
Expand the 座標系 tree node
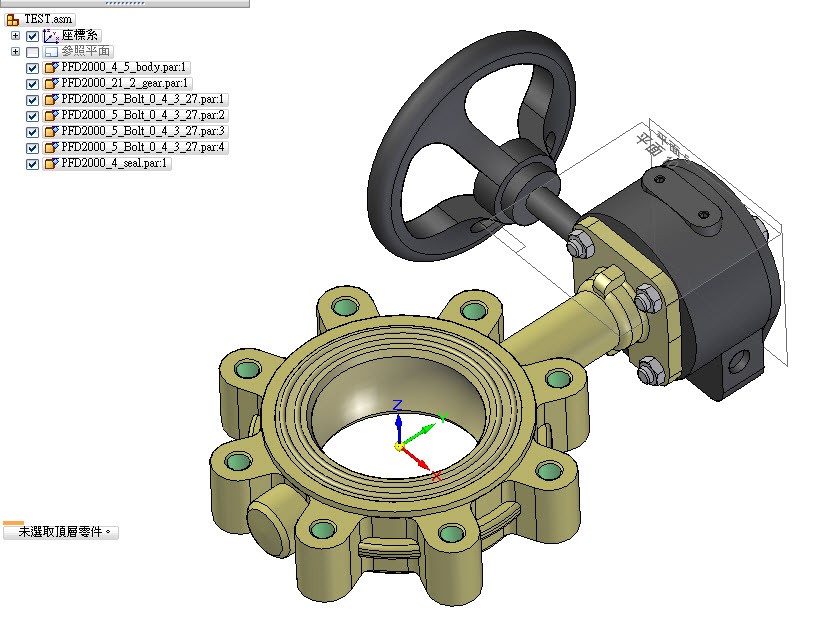tap(15, 36)
